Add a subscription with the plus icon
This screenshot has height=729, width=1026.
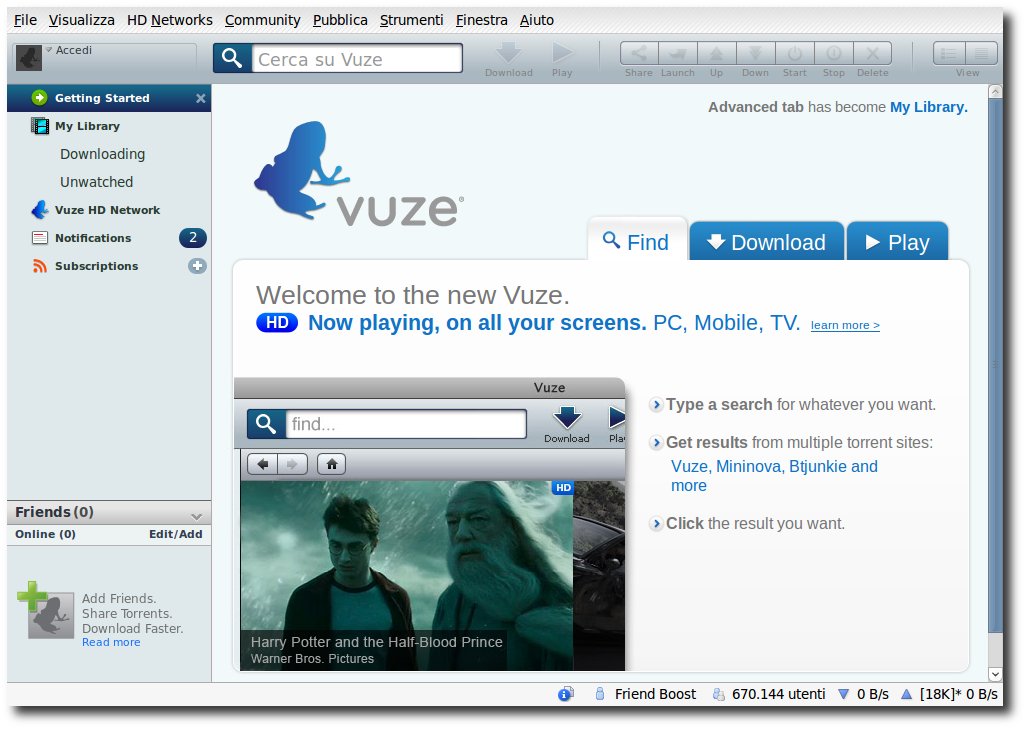click(197, 266)
